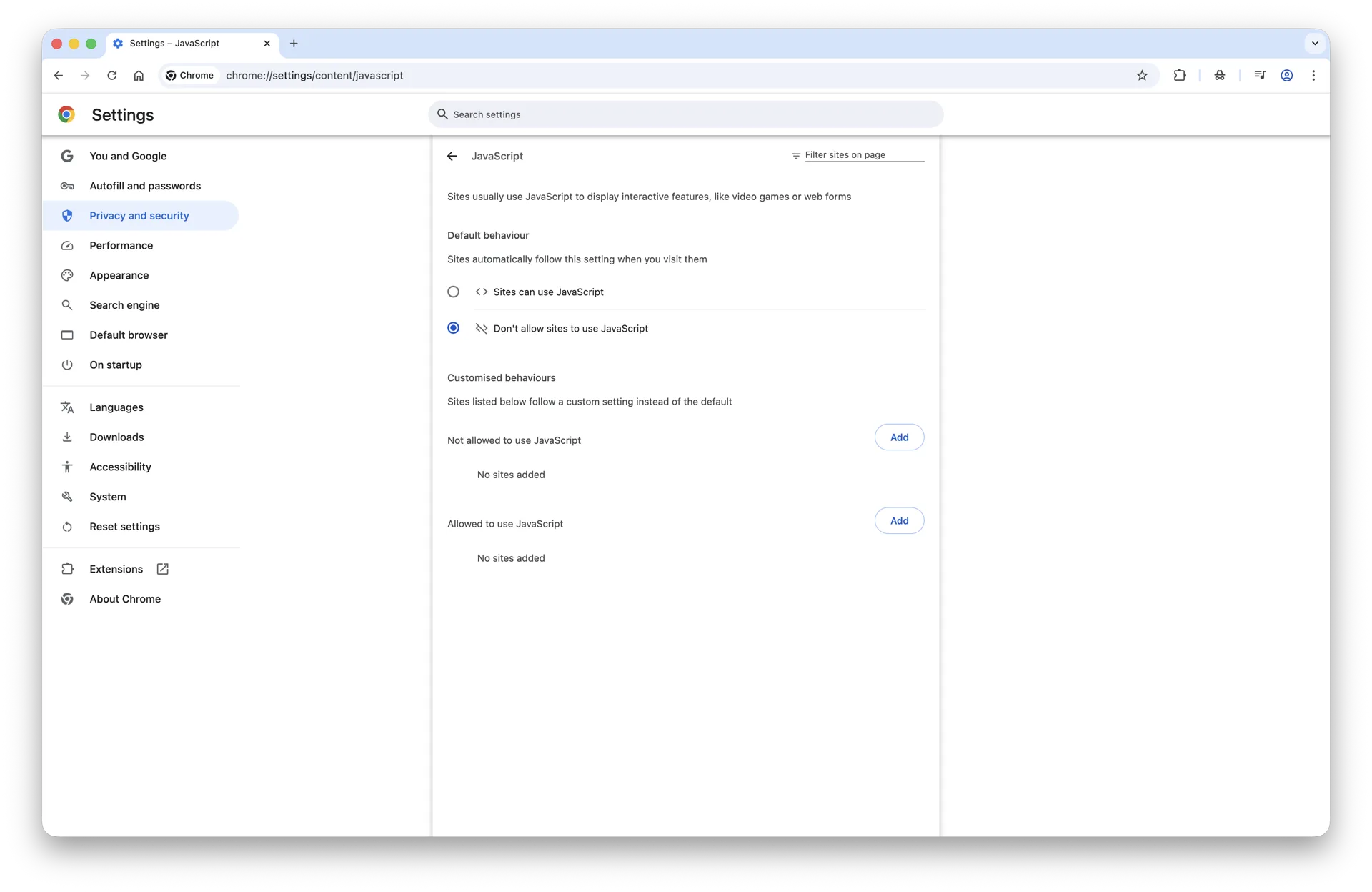This screenshot has width=1372, height=892.
Task: Click the magnifier icon beside Search engine
Action: click(x=67, y=305)
